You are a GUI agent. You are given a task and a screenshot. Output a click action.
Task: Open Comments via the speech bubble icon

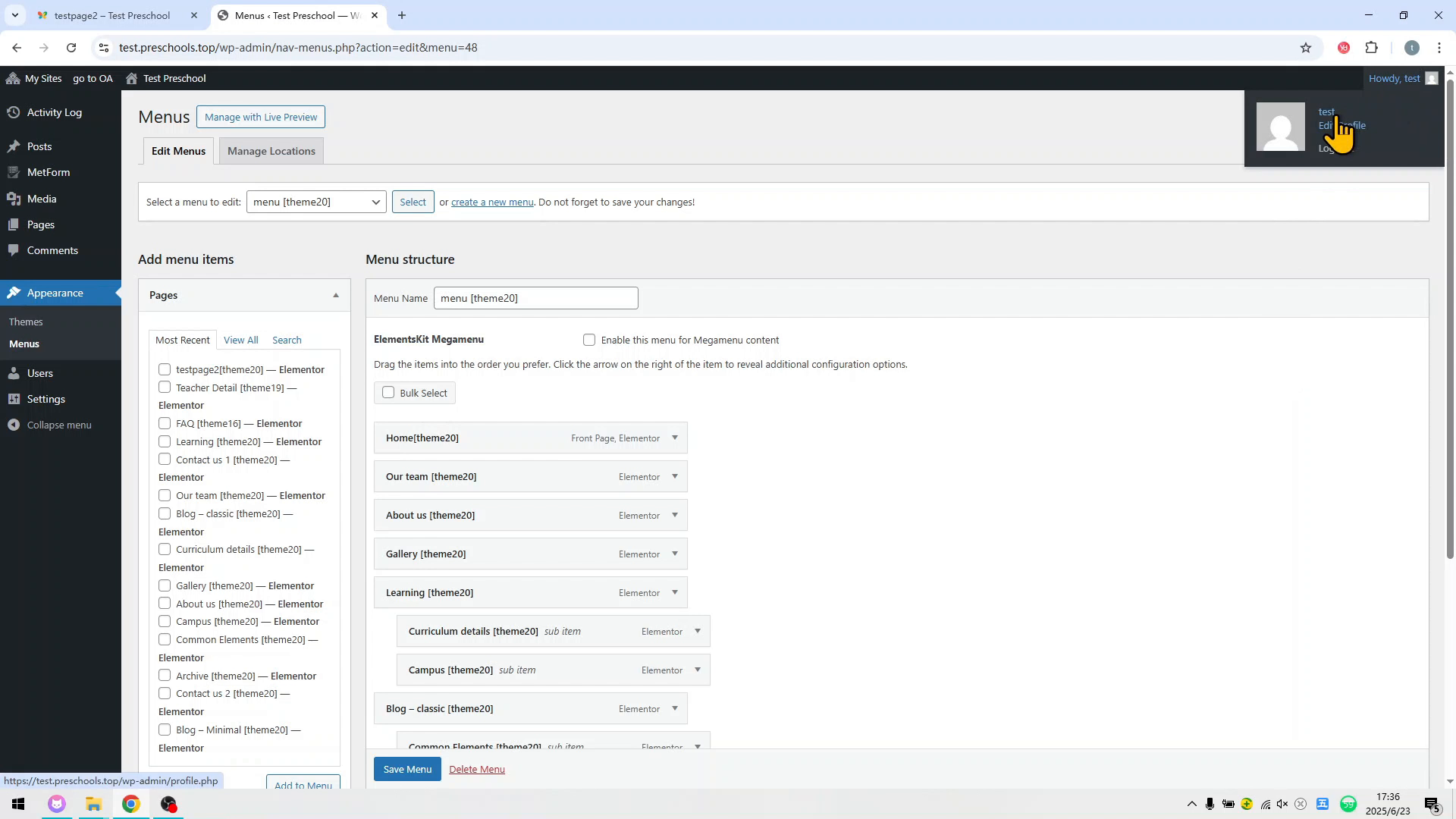pyautogui.click(x=14, y=250)
